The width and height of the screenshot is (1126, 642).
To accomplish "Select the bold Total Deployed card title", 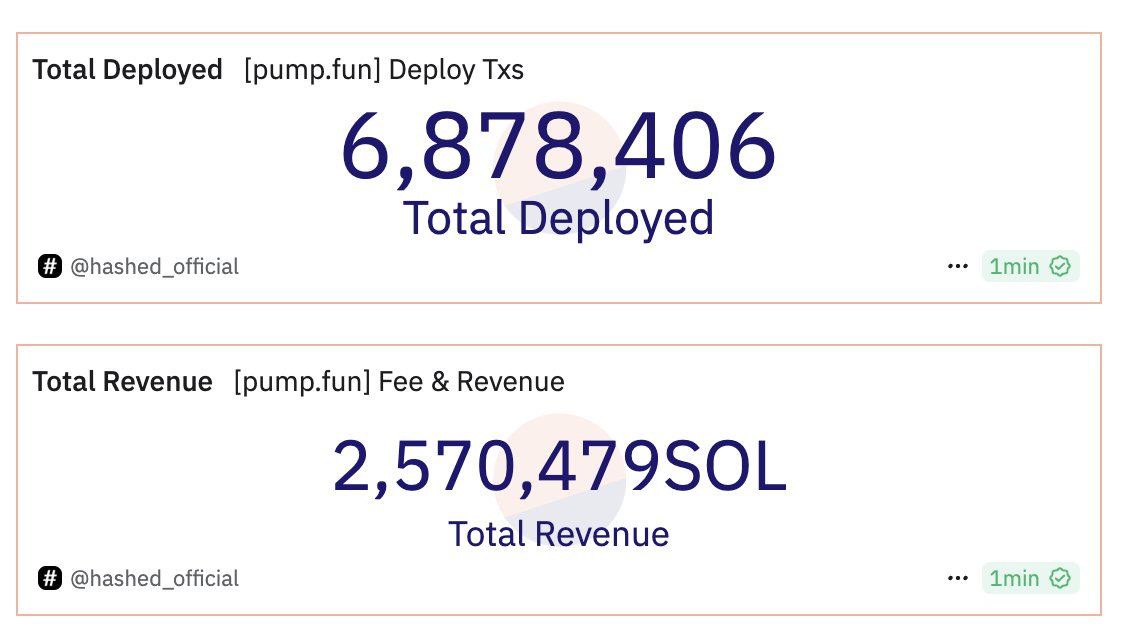I will (127, 70).
